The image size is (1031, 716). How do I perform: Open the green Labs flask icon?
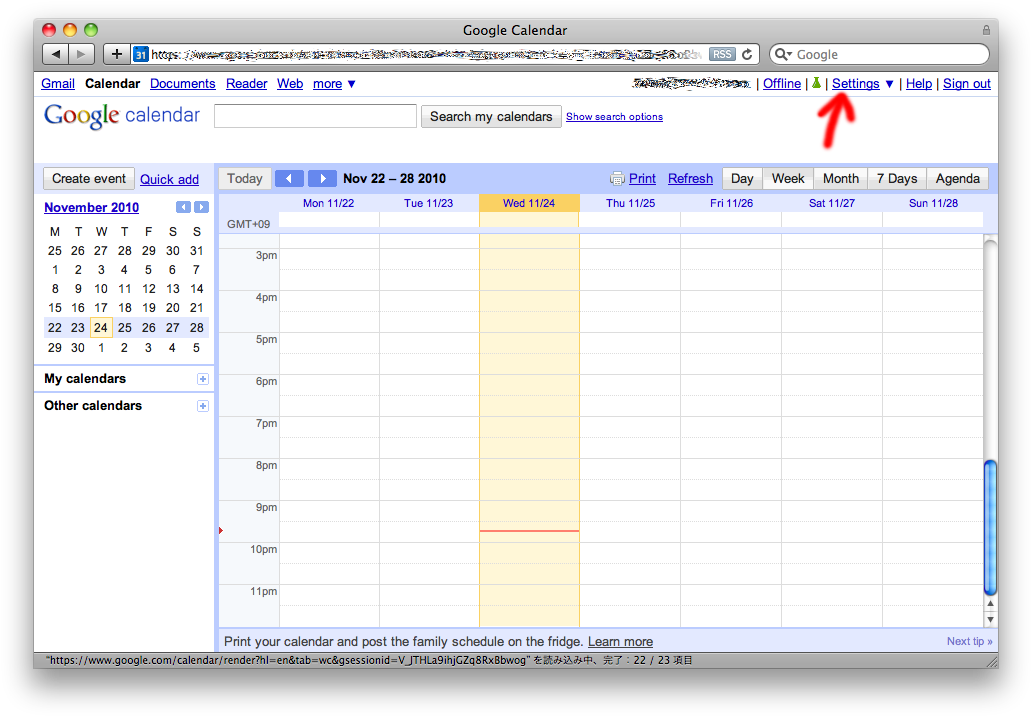pos(816,83)
